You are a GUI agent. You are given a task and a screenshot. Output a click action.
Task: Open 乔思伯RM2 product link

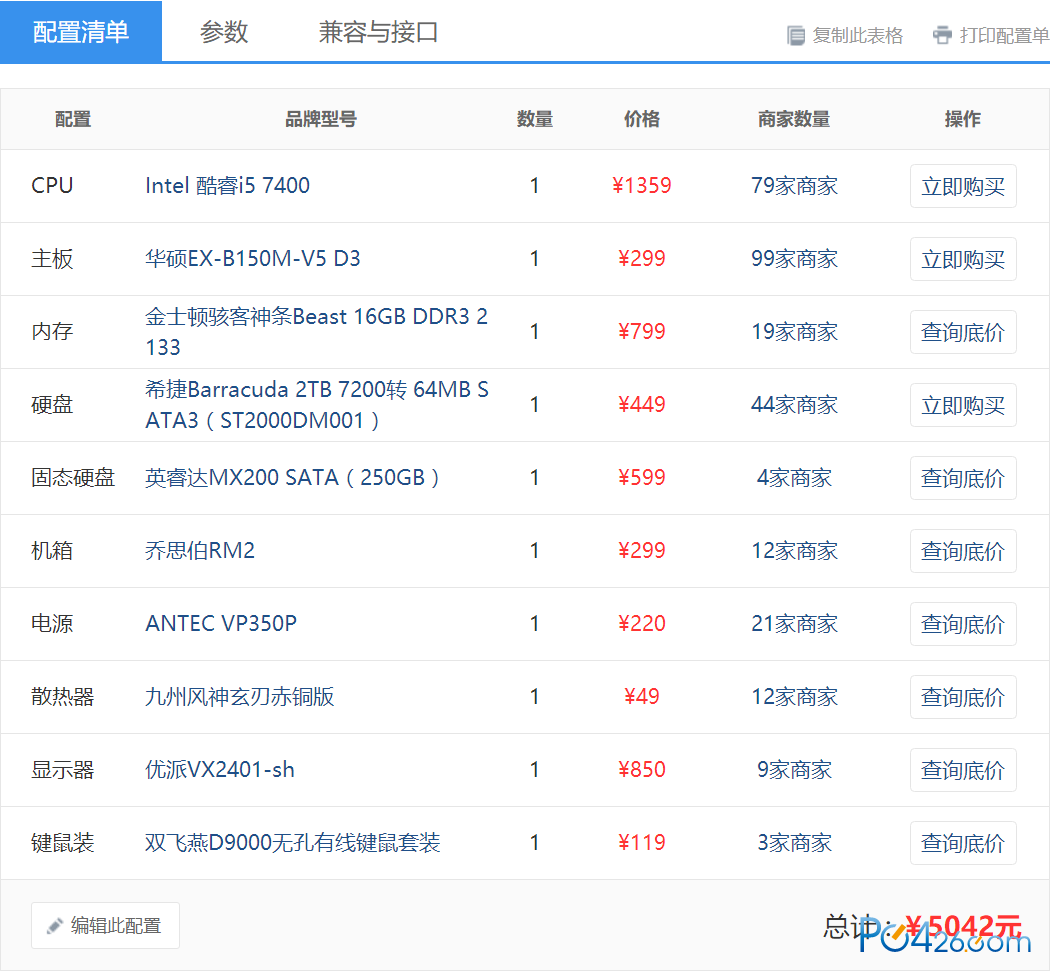[200, 550]
